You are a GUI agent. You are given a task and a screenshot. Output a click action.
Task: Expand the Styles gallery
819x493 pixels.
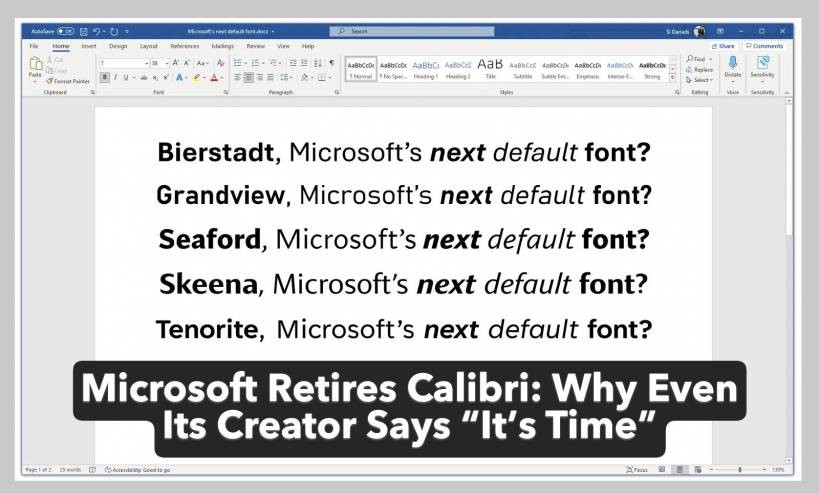[x=673, y=78]
